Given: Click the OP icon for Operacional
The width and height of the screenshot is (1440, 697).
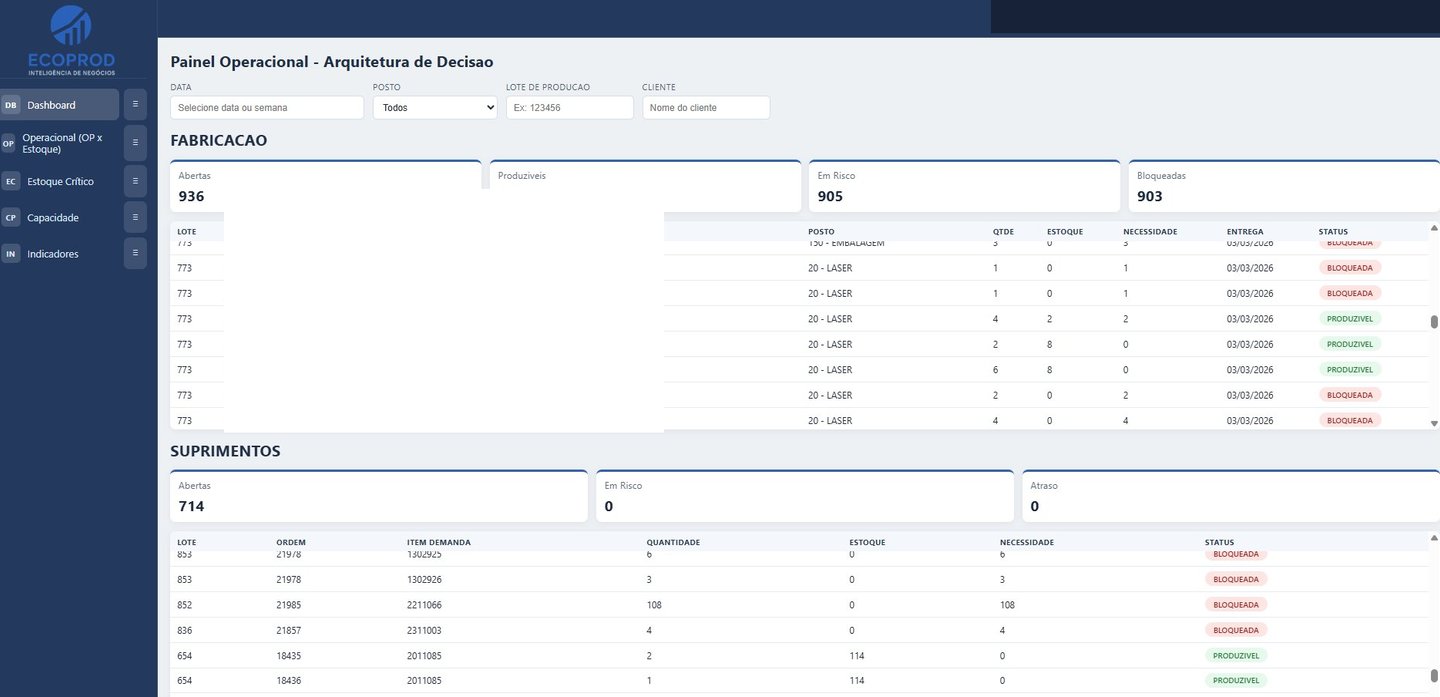Looking at the screenshot, I should pos(9,143).
